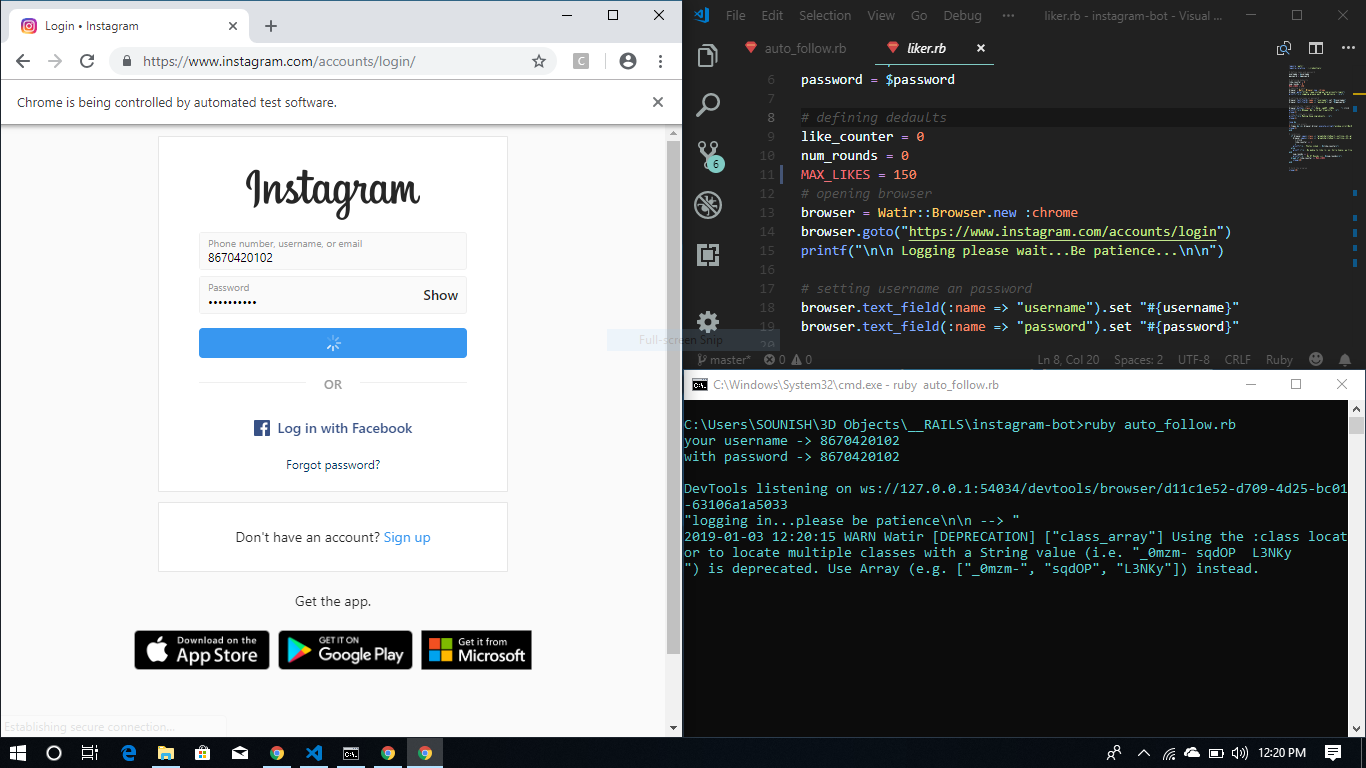Open the Chrome three-dot menu
Viewport: 1366px width, 768px height.
coord(661,61)
